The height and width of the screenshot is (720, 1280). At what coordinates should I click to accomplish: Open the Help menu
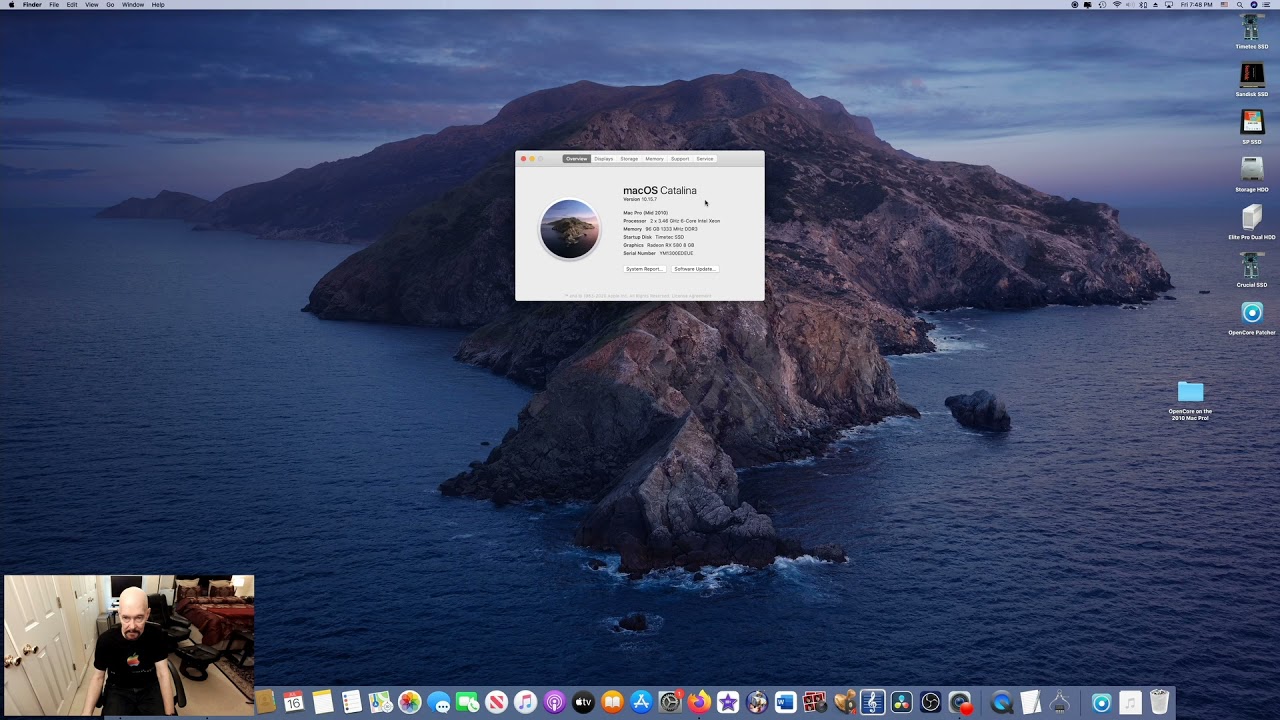click(158, 5)
